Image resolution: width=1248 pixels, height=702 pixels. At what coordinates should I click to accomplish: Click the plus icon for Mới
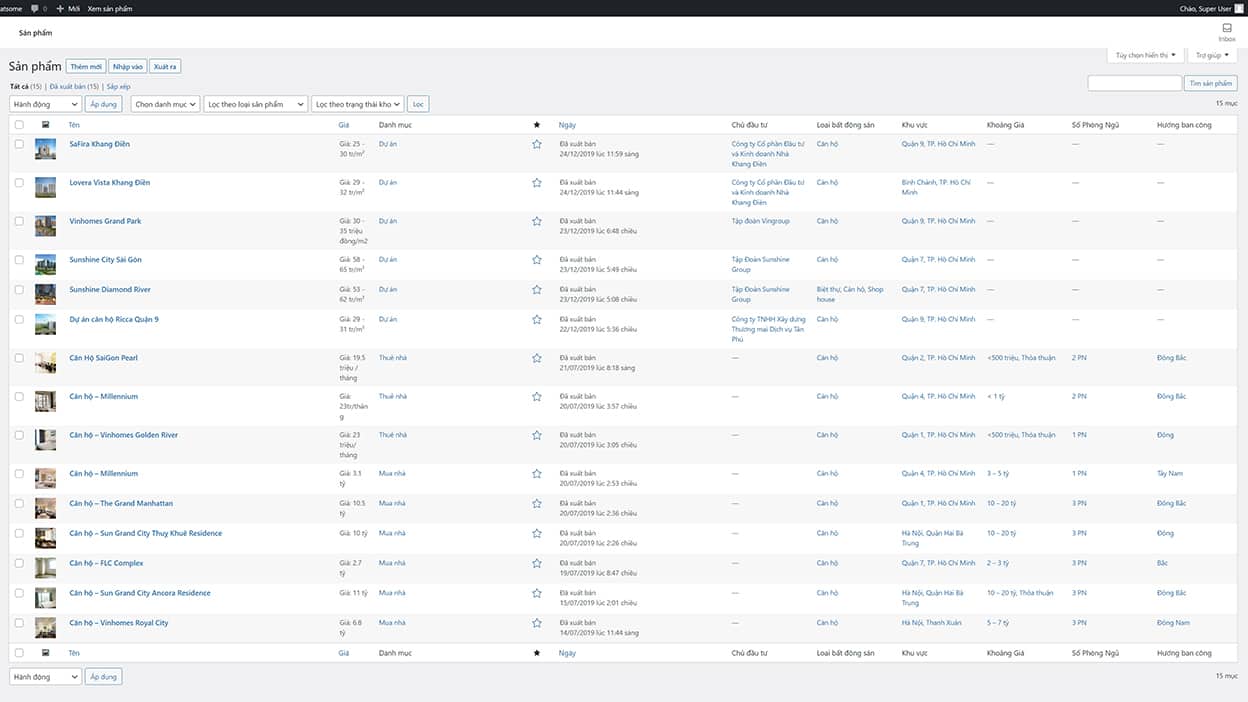point(60,8)
